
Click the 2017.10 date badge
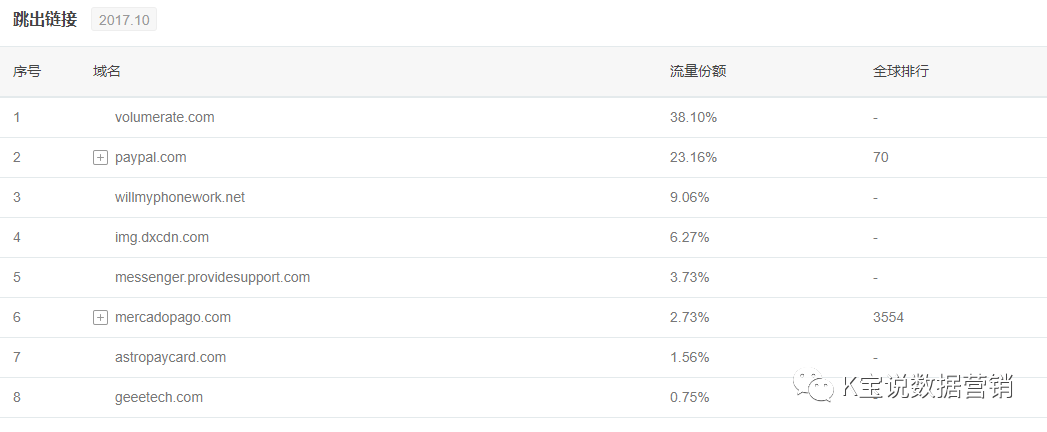pyautogui.click(x=124, y=20)
